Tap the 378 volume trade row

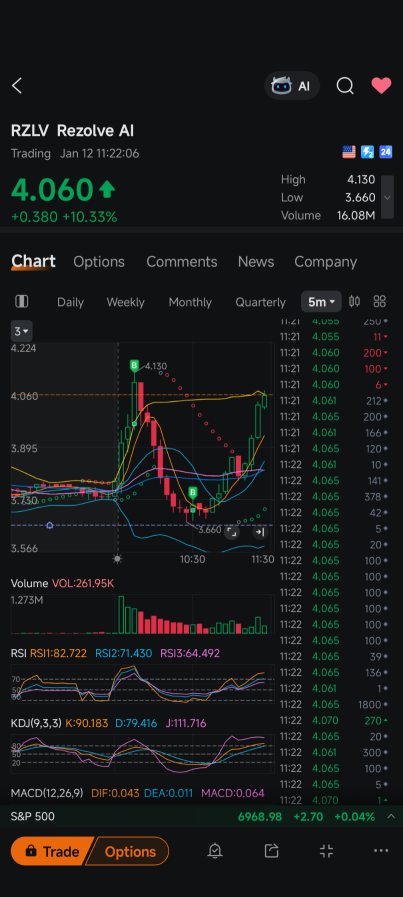tap(334, 496)
